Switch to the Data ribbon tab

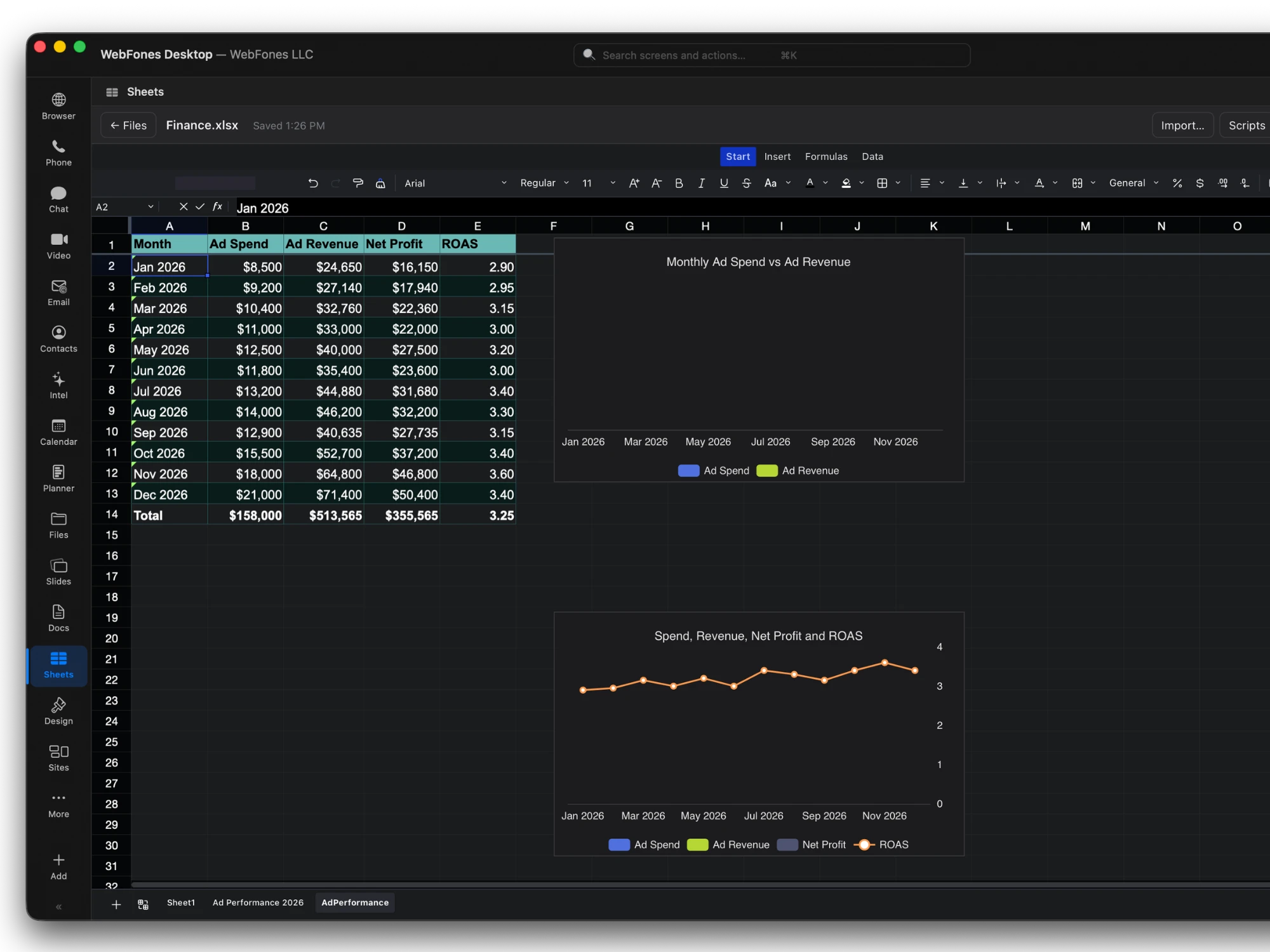pos(872,157)
